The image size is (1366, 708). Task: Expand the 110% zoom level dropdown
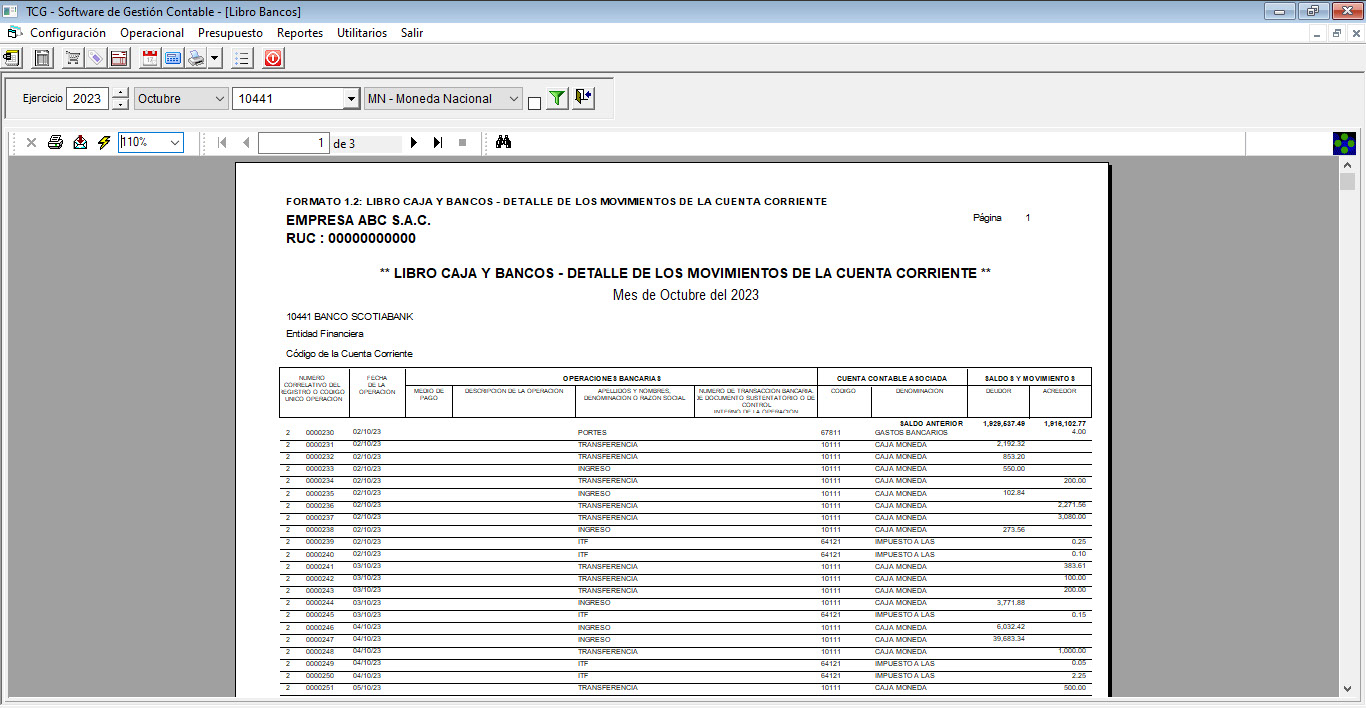click(175, 143)
